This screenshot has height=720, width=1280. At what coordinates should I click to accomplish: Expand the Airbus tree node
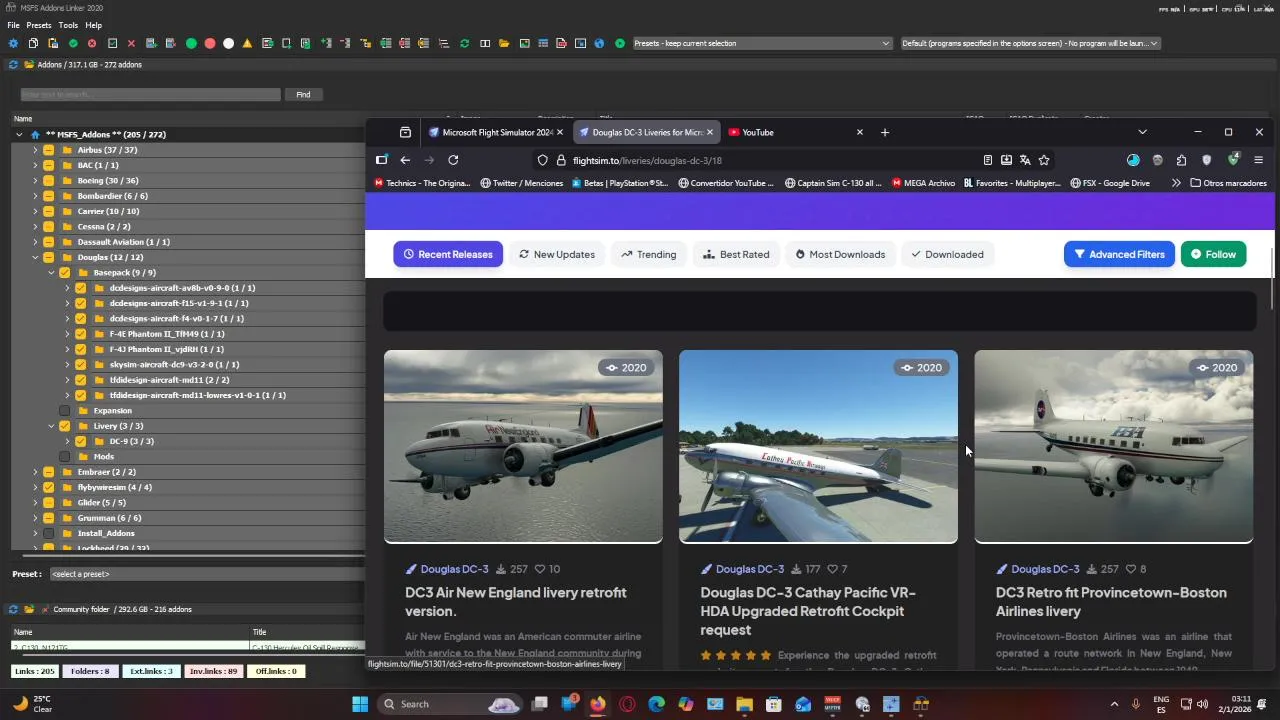35,150
